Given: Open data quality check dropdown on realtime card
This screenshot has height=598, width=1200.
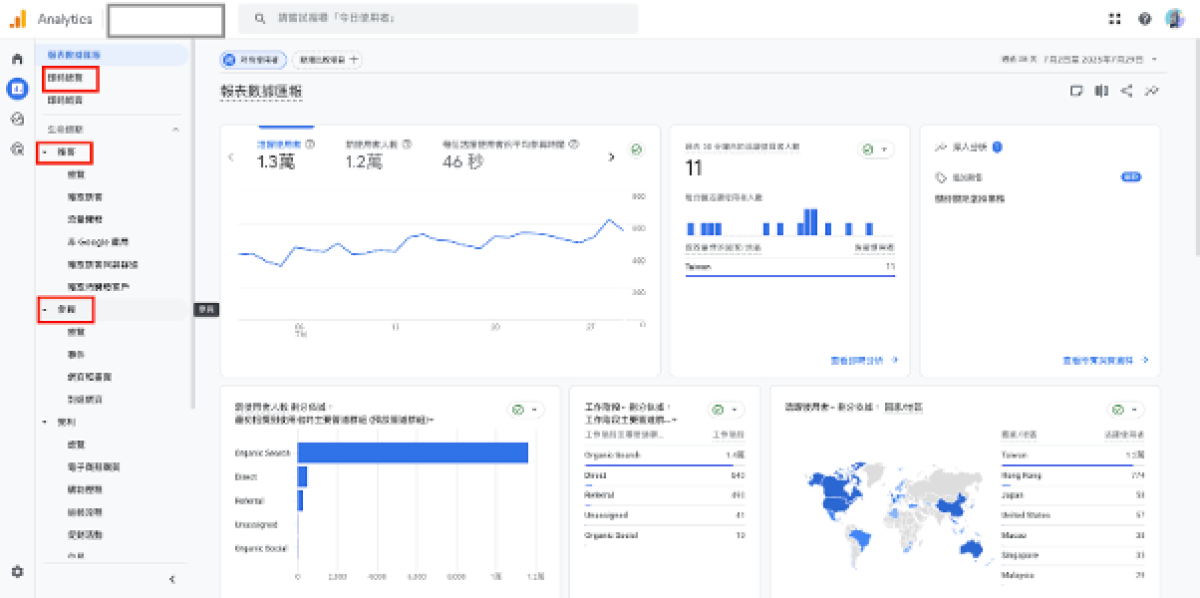Looking at the screenshot, I should (x=875, y=150).
